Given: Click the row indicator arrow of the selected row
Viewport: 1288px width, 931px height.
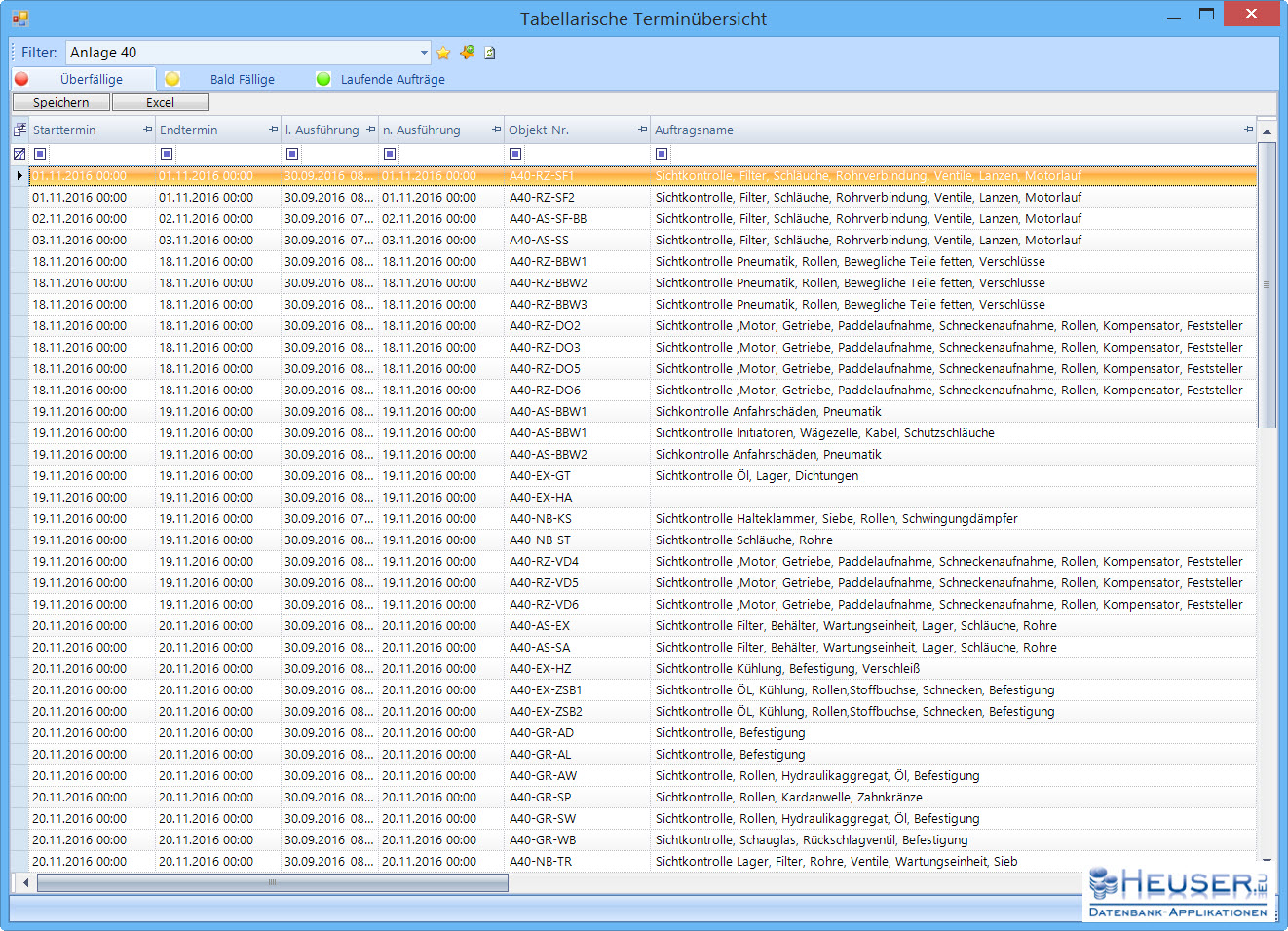Looking at the screenshot, I should click(x=19, y=176).
